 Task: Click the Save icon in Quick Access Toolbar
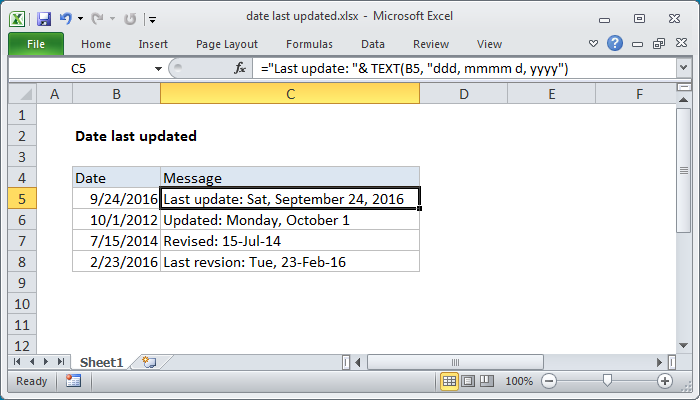pos(45,17)
